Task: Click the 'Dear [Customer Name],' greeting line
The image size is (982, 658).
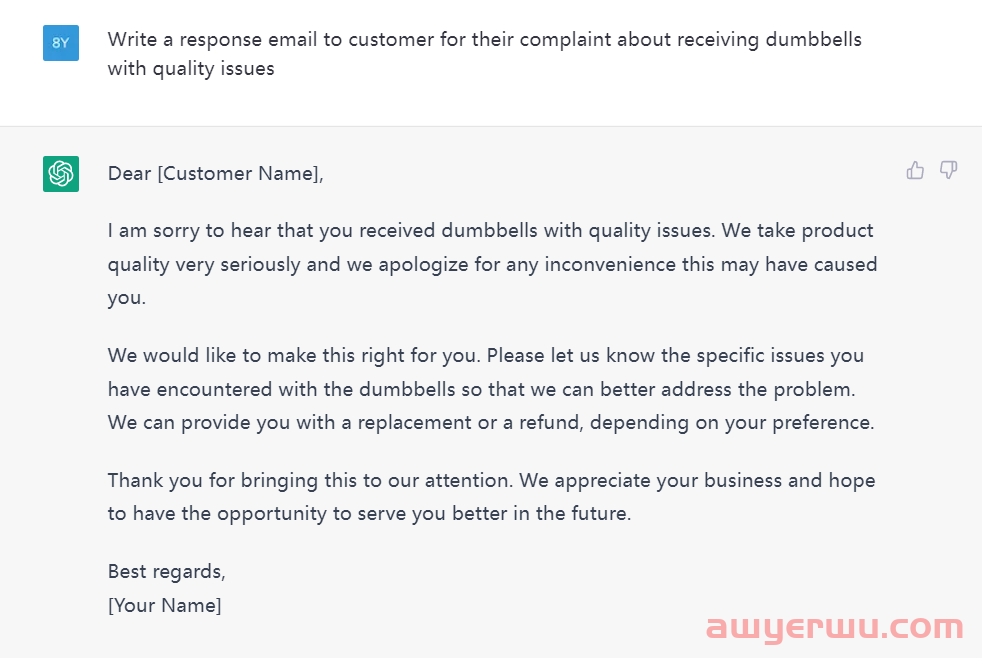Action: click(x=215, y=173)
